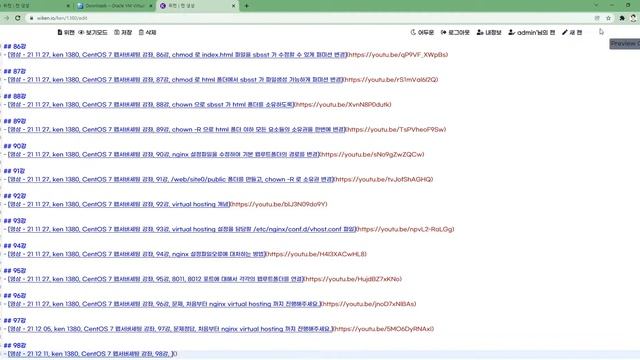Bookmark this page with the star icon
Image resolution: width=640 pixels, height=360 pixels.
[x=608, y=18]
